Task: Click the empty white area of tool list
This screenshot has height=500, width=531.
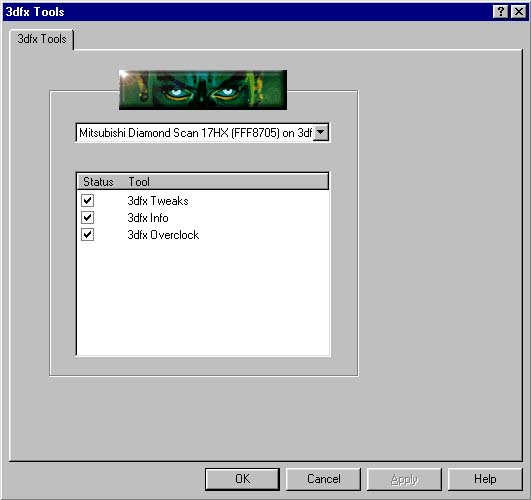Action: click(203, 298)
